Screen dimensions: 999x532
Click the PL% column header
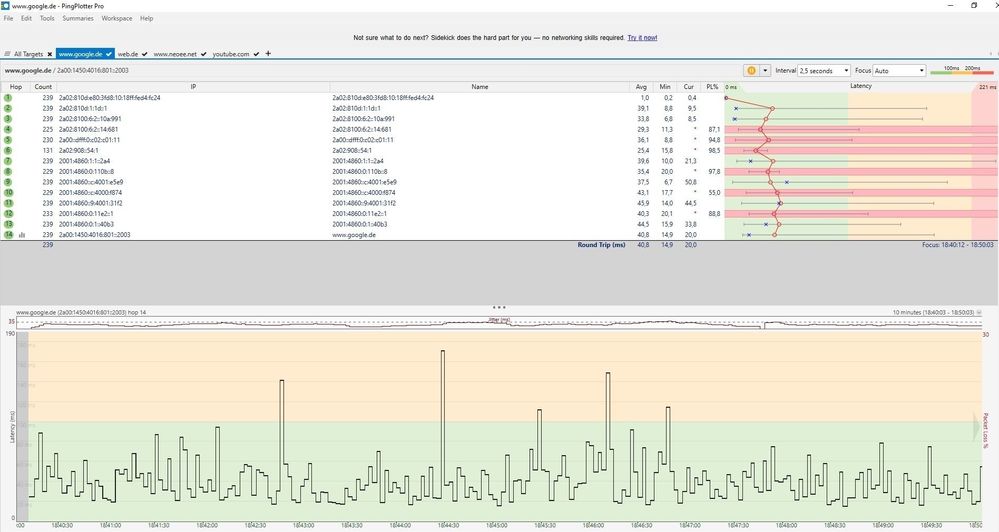pos(712,87)
